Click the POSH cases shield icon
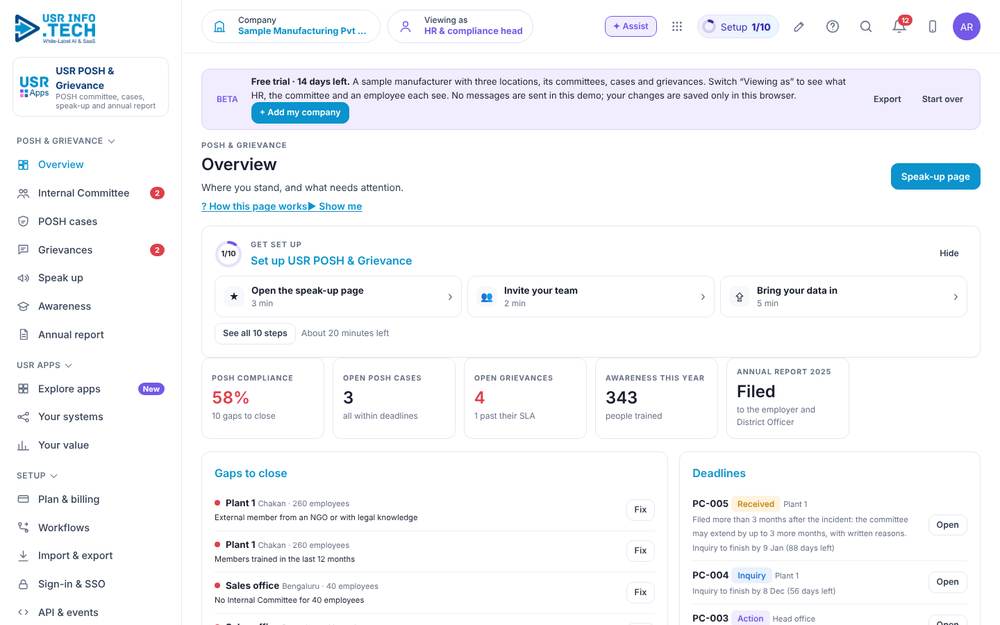This screenshot has height=625, width=1000. 23,221
